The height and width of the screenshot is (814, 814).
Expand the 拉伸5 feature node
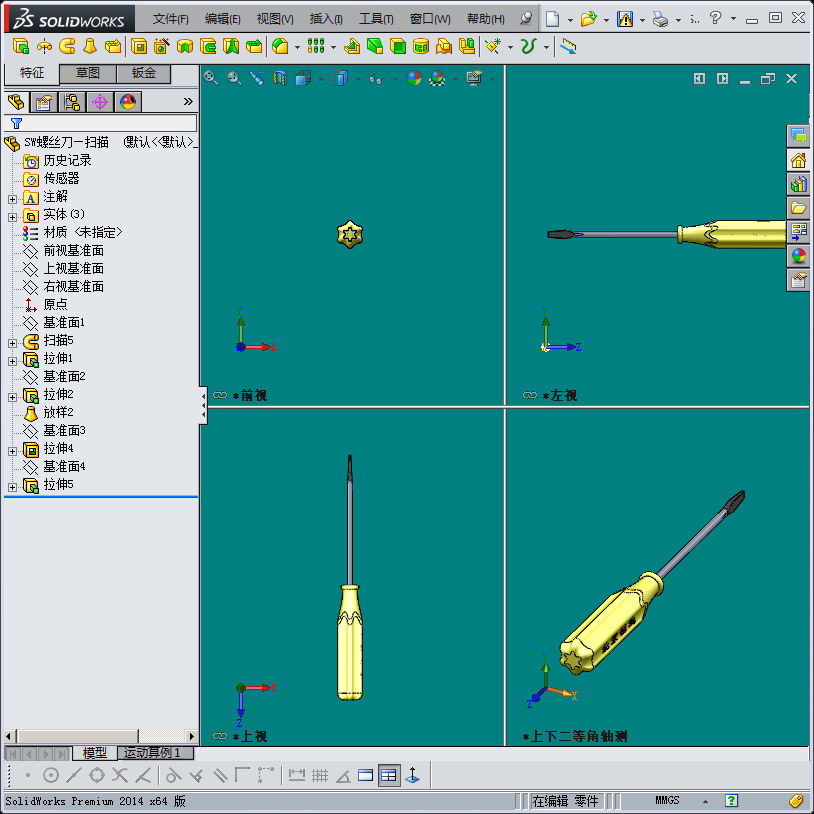pyautogui.click(x=12, y=487)
